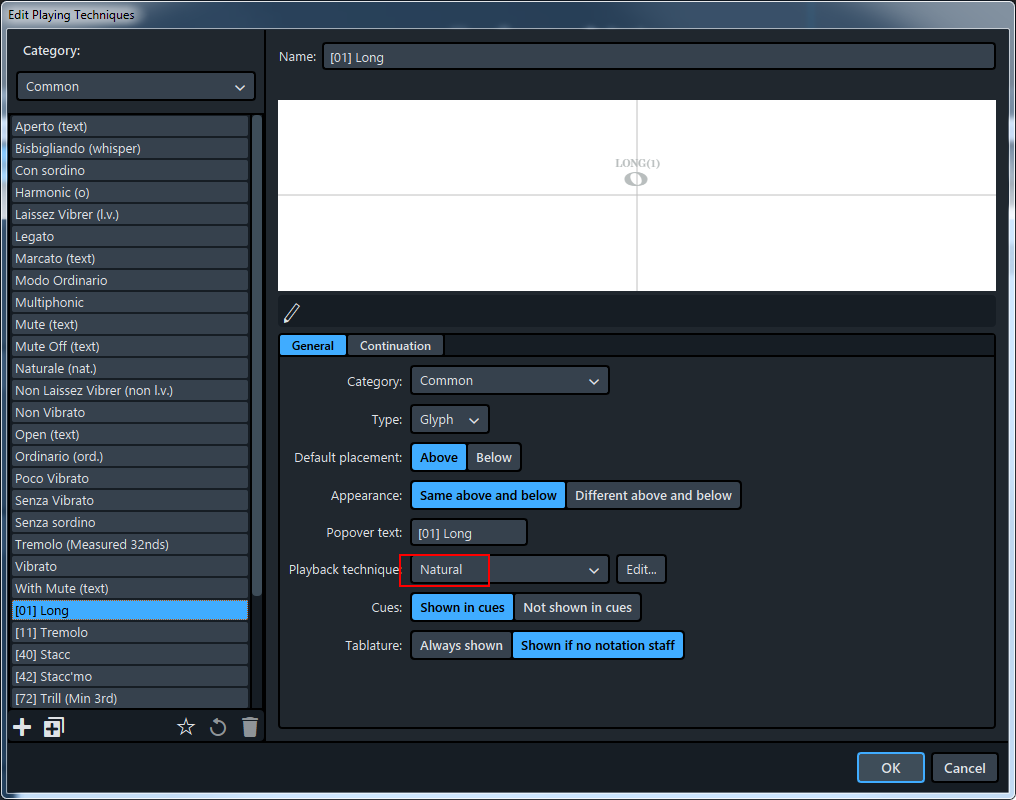Select Shown in cues option

(462, 608)
